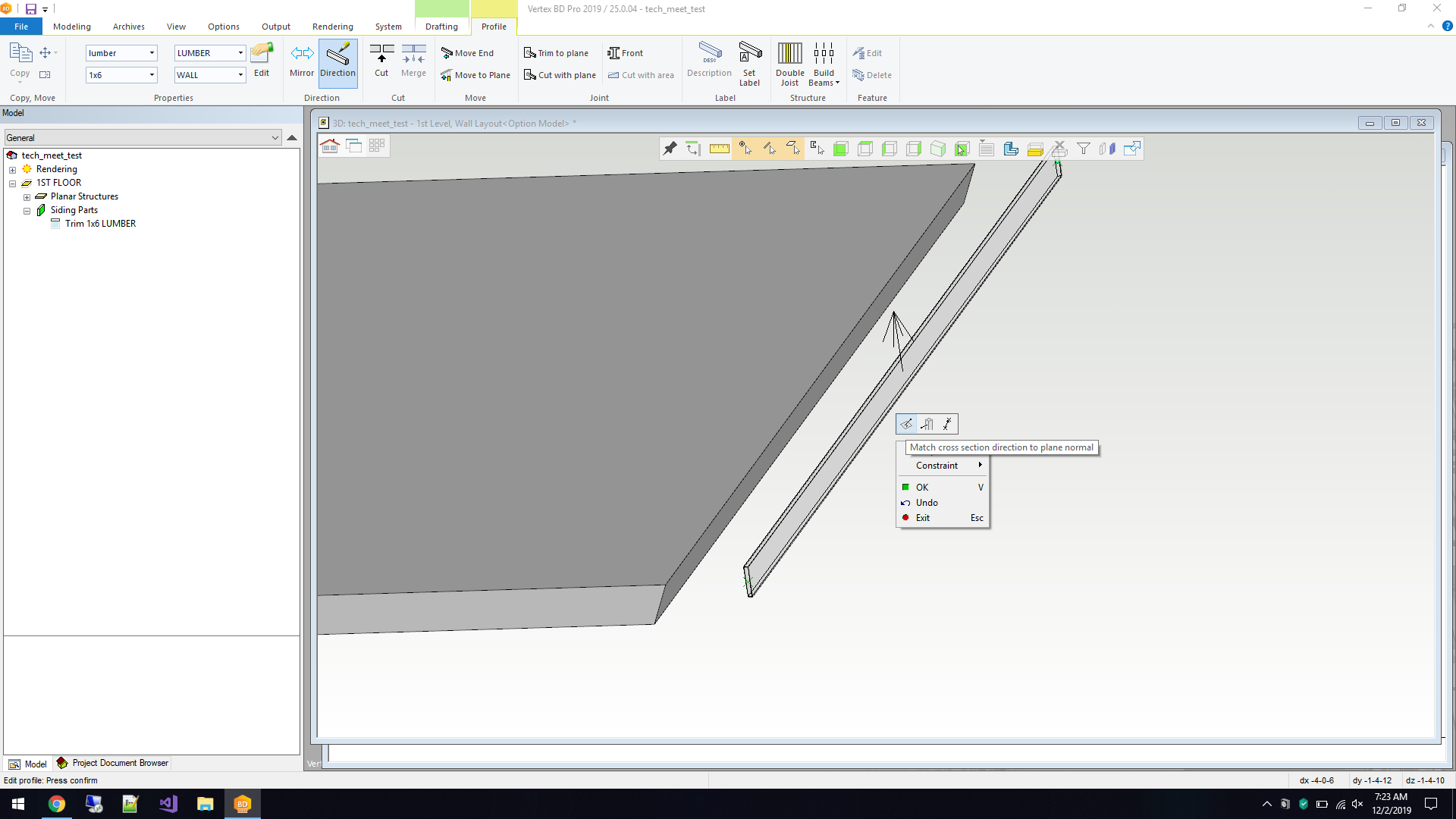This screenshot has height=819, width=1456.
Task: Toggle line snap selection mode
Action: point(769,149)
